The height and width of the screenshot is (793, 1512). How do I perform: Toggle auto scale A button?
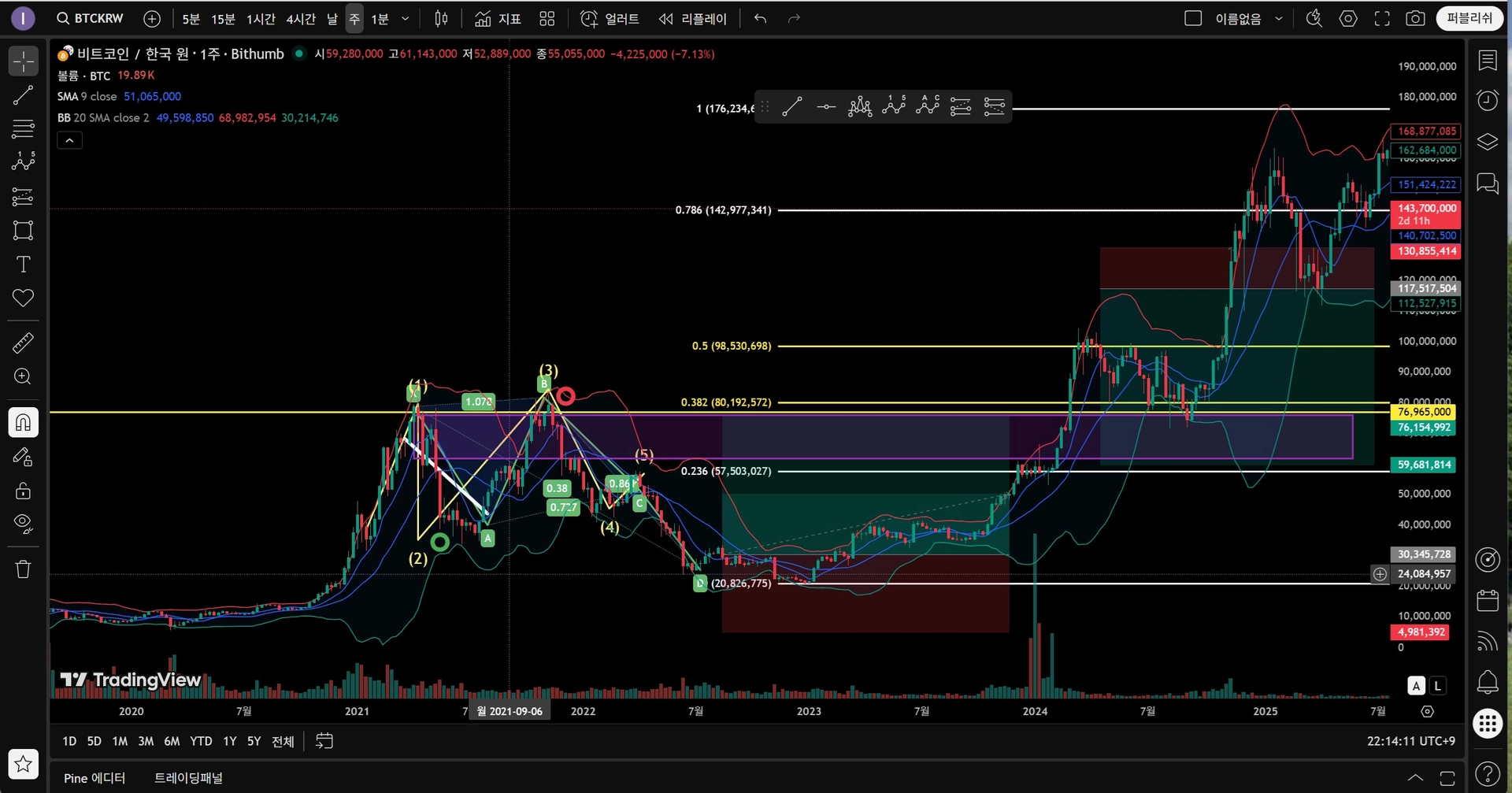(x=1417, y=686)
